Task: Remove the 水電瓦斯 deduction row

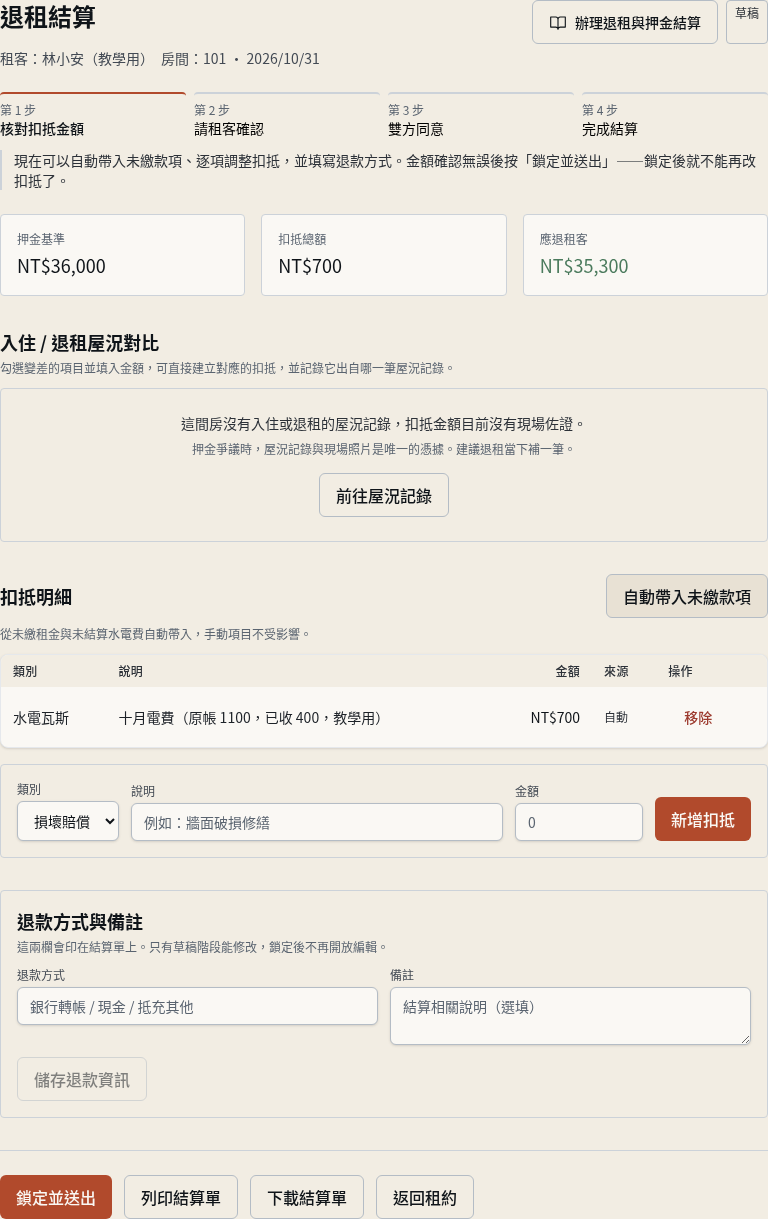Action: point(698,717)
